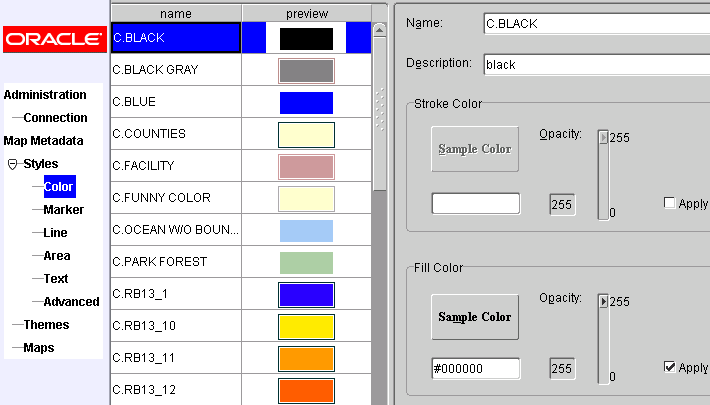
Task: Click the stroke opacity slider handle
Action: point(603,137)
